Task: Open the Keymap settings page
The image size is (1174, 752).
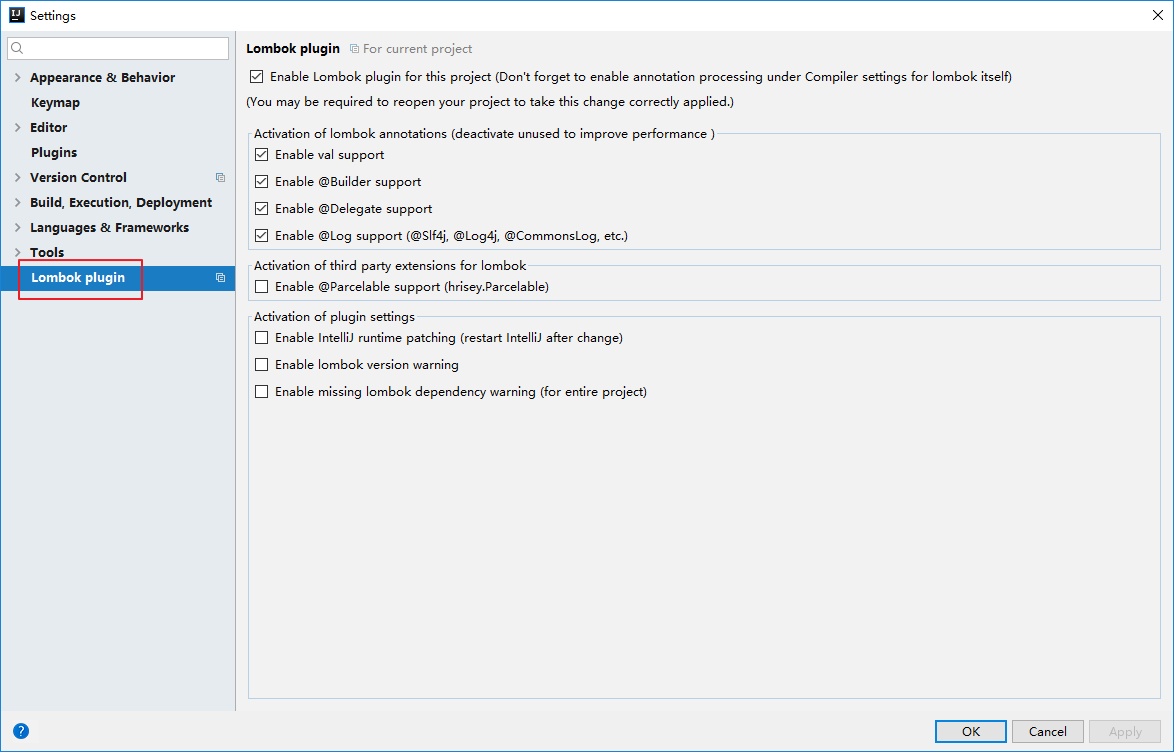Action: (55, 103)
